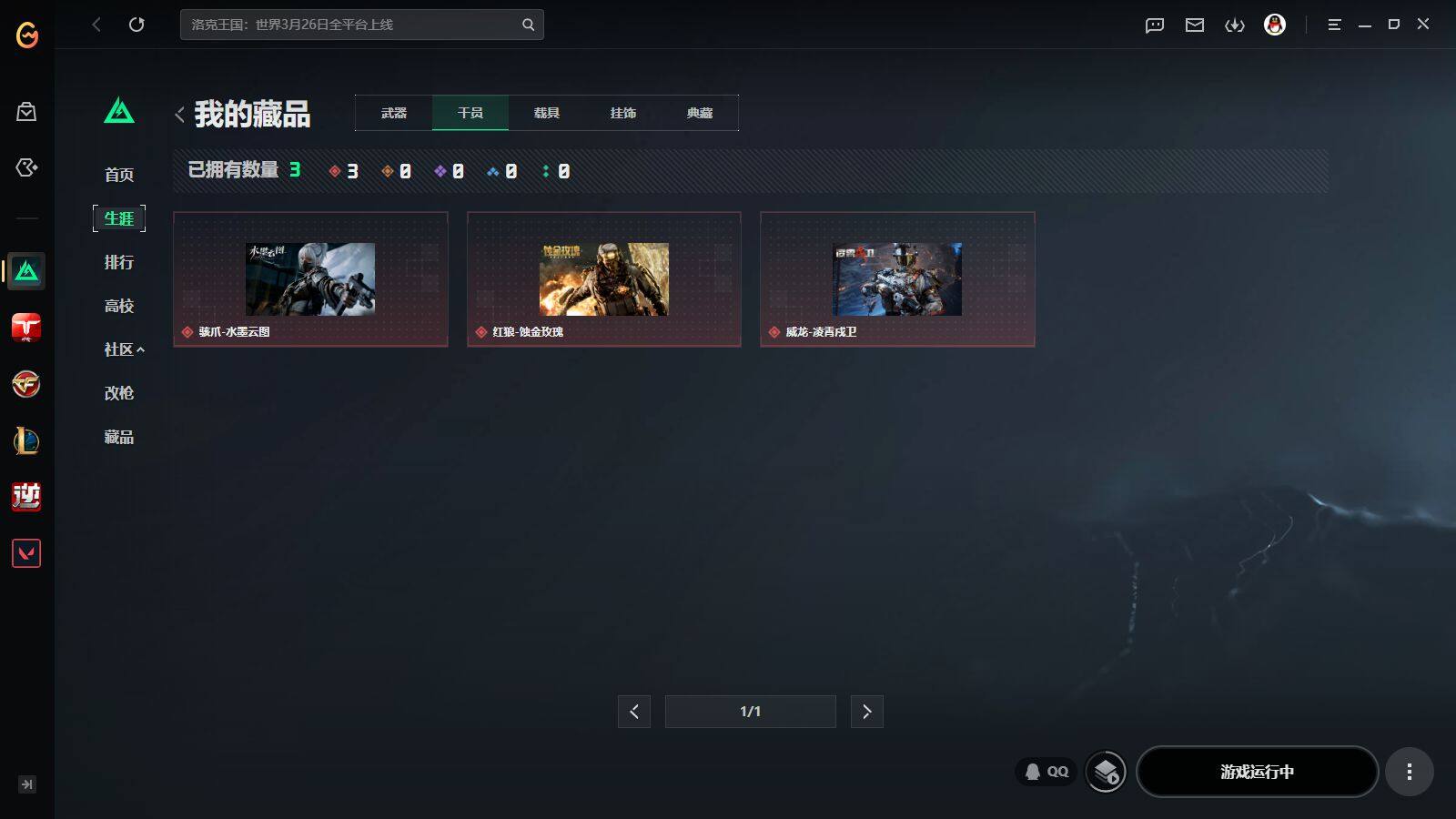The height and width of the screenshot is (819, 1456).
Task: Go back from 我的藏品 with left chevron
Action: click(x=179, y=115)
